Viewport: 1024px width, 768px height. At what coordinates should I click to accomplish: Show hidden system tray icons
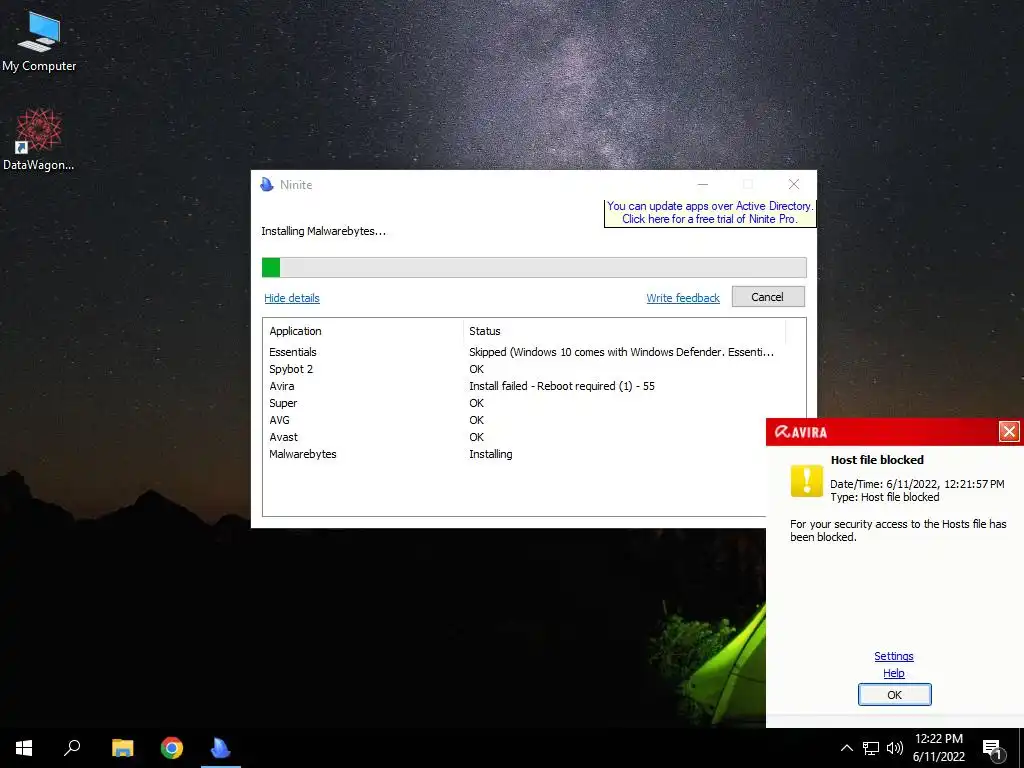[846, 748]
